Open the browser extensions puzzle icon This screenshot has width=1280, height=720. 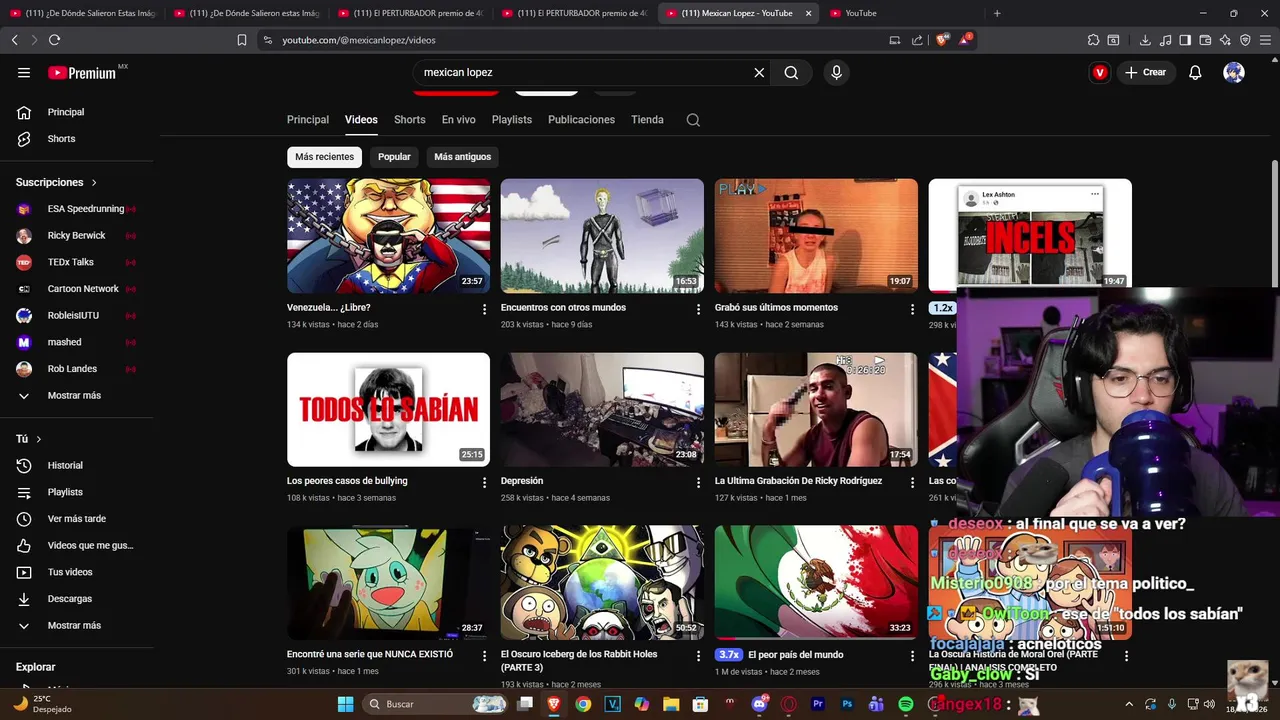[x=1093, y=40]
